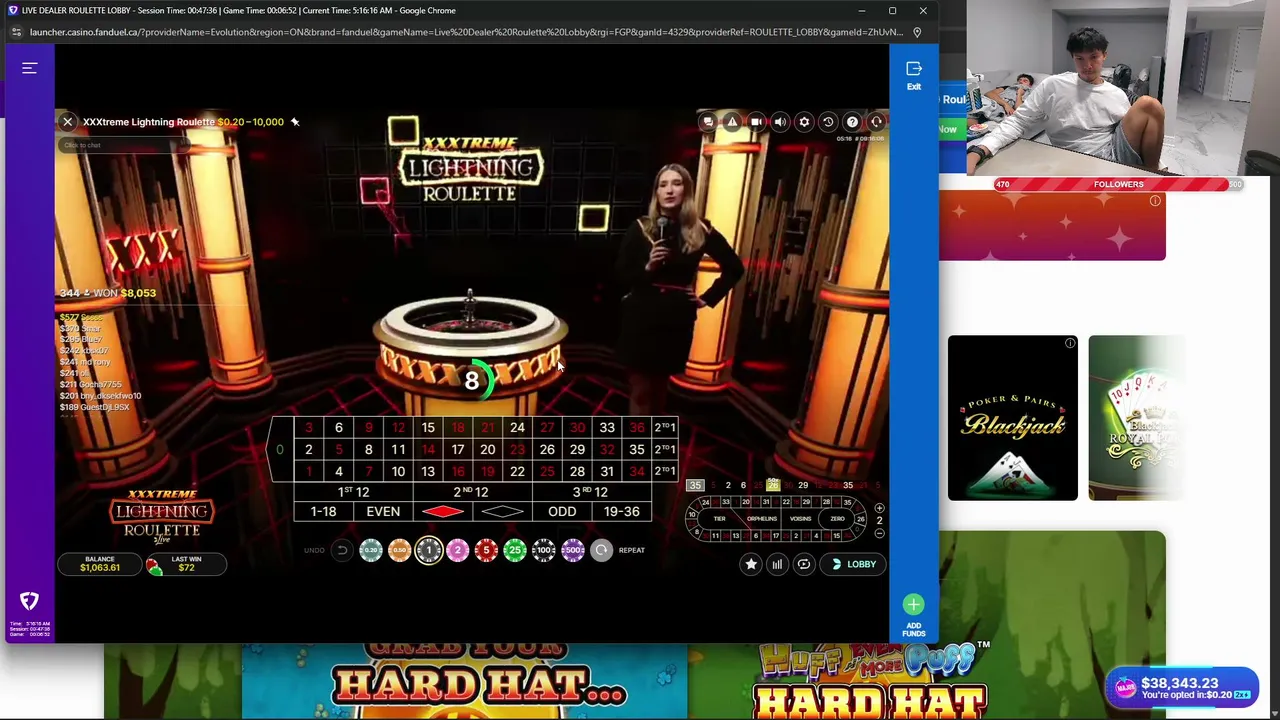This screenshot has width=1280, height=720.
Task: Decrease racetrack neighbour count with minus
Action: pyautogui.click(x=879, y=533)
